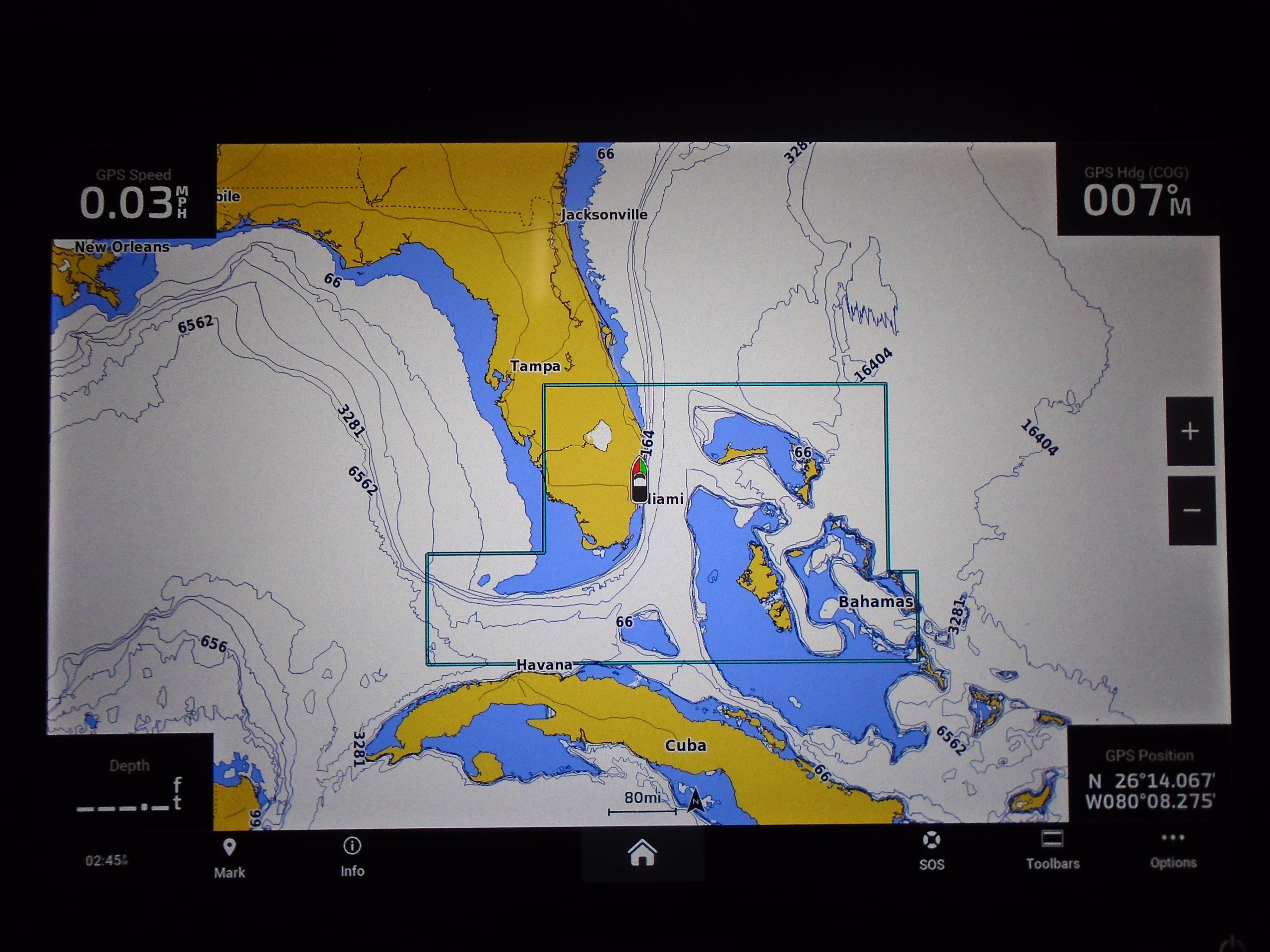This screenshot has height=952, width=1270.
Task: Open the Info icon
Action: pos(352,846)
